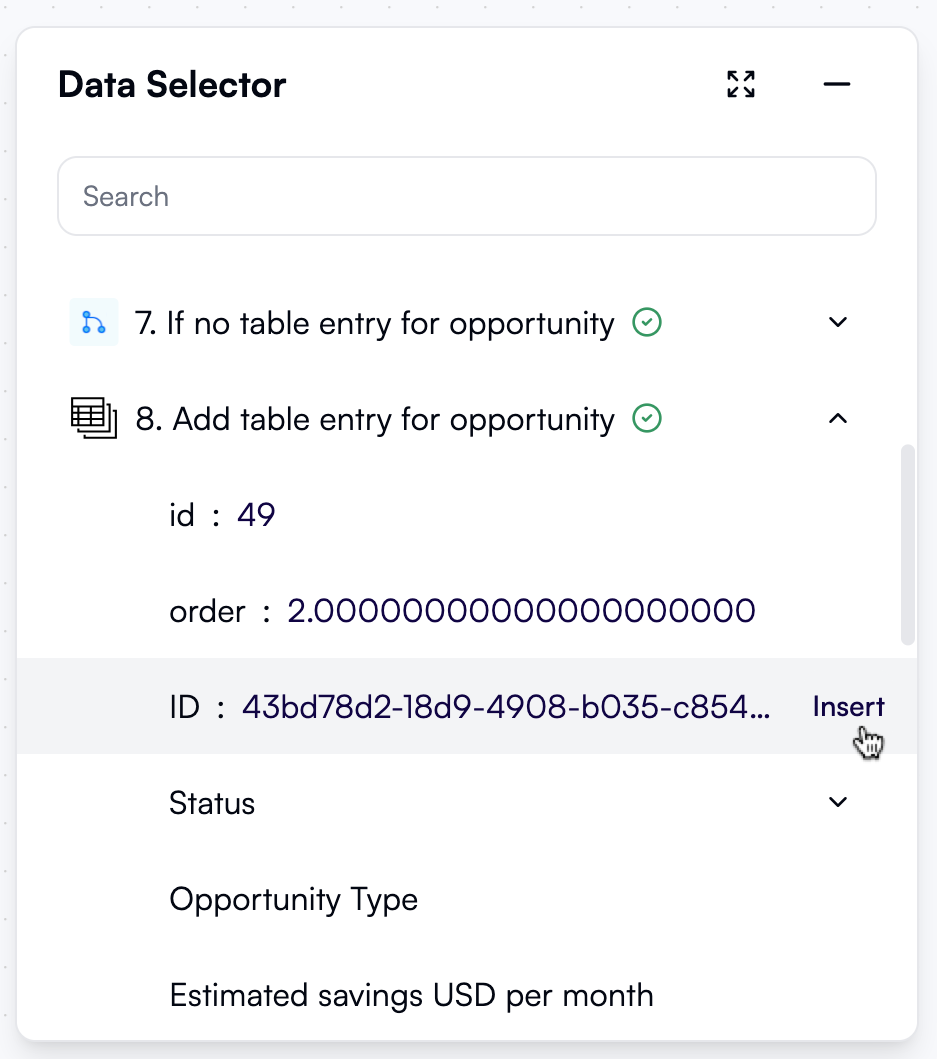The width and height of the screenshot is (937, 1059).
Task: Select Estimated savings USD per month row
Action: [x=411, y=995]
